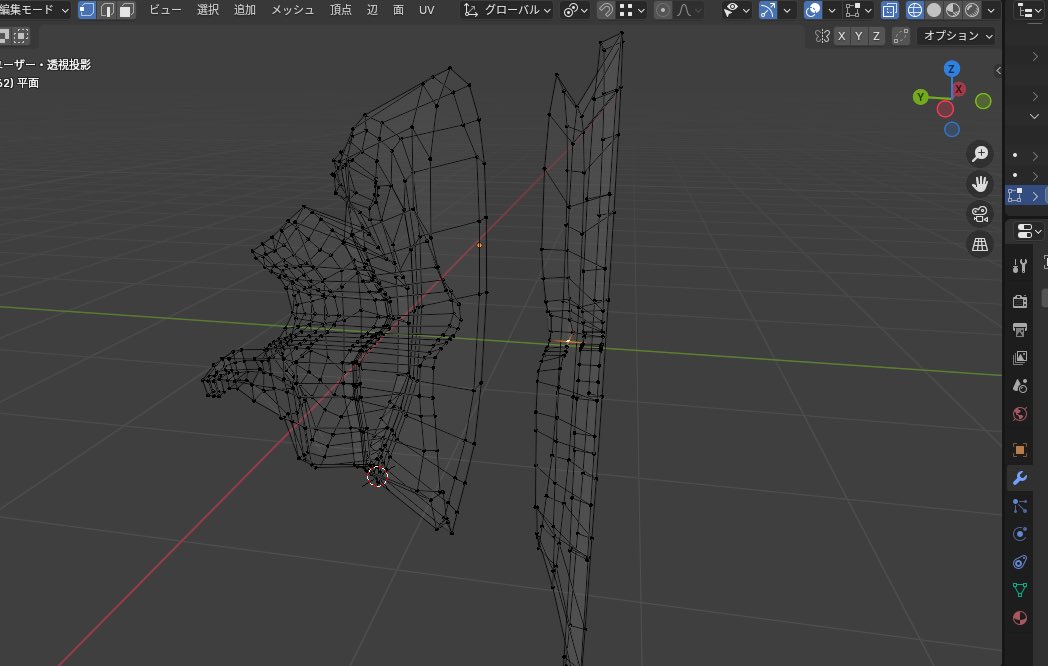Open the 頂点 menu

(341, 10)
